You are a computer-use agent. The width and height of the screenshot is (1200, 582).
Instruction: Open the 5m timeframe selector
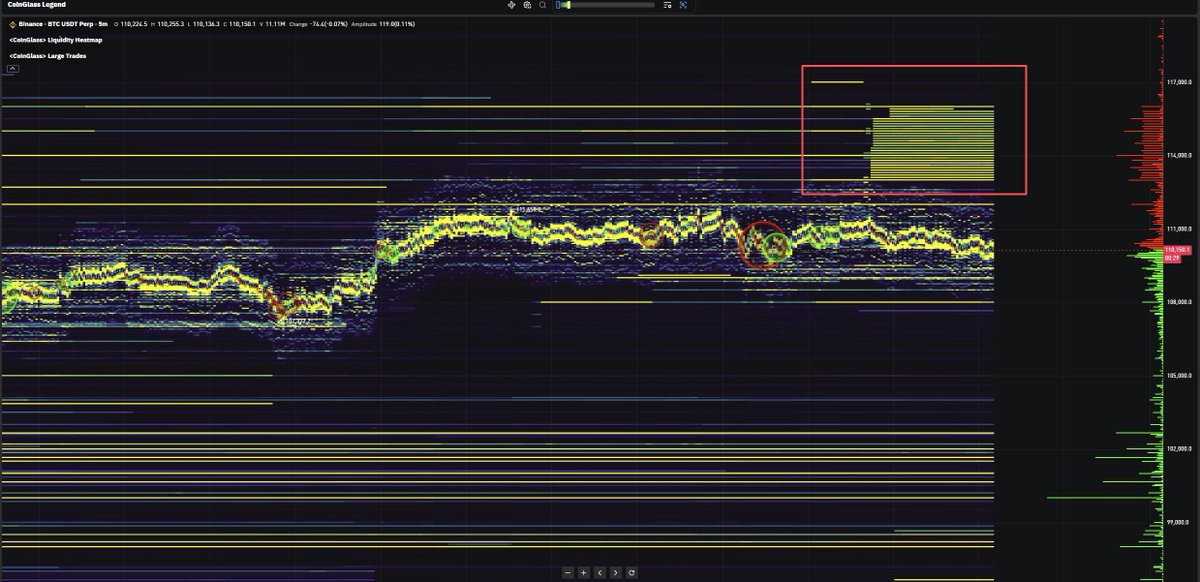tap(102, 23)
